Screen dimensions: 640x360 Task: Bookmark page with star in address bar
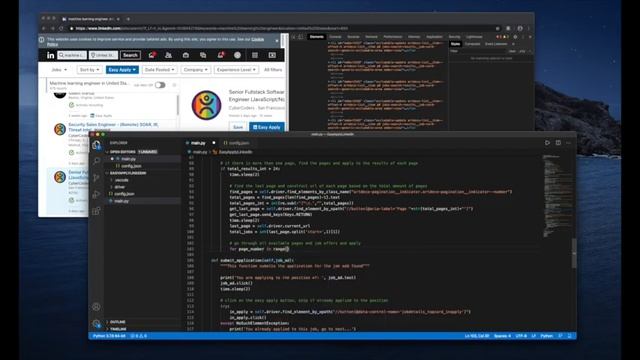coord(498,29)
